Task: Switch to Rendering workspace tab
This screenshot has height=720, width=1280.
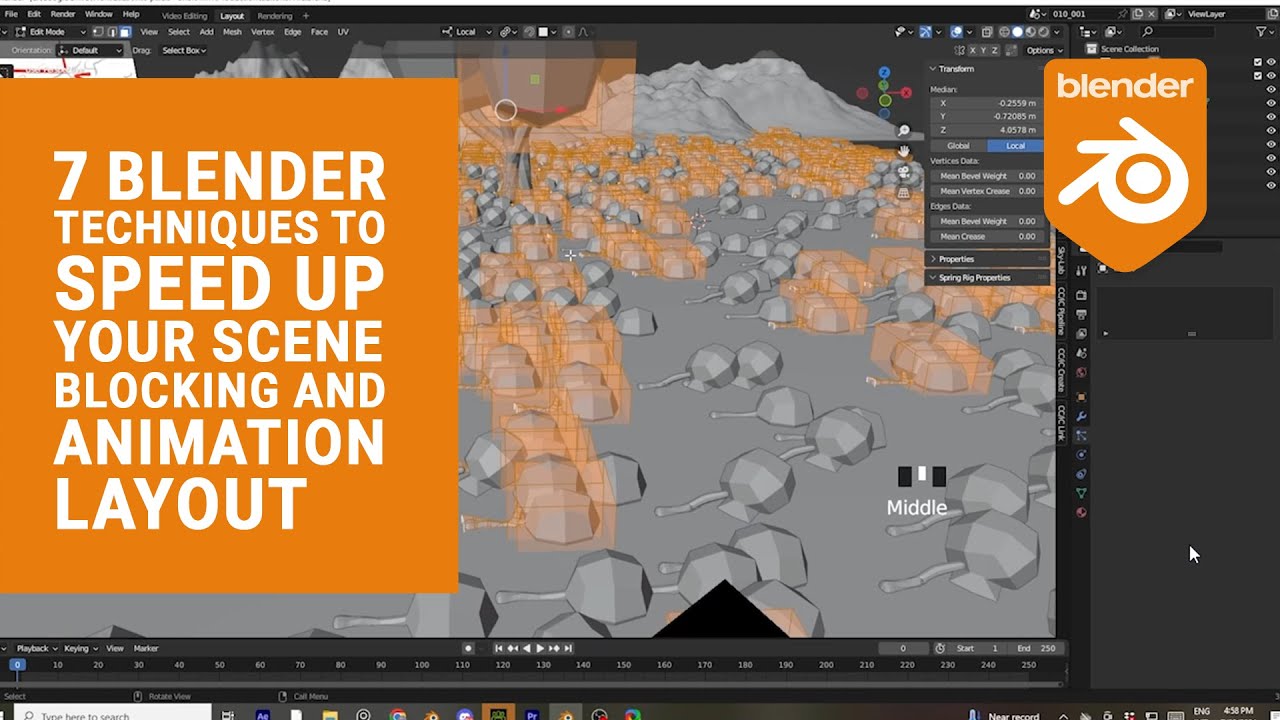Action: tap(275, 16)
